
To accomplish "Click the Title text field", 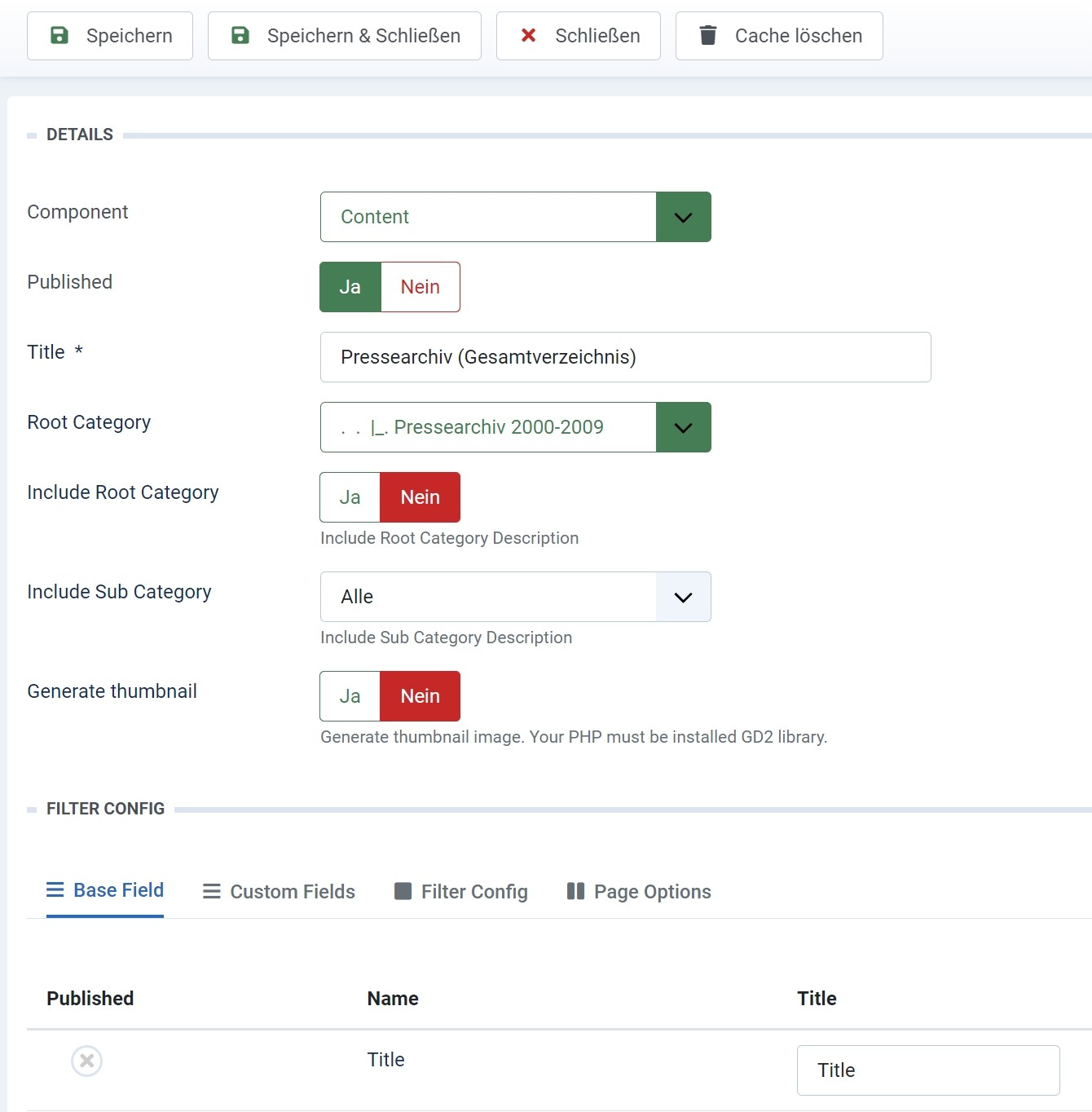I will coord(625,357).
